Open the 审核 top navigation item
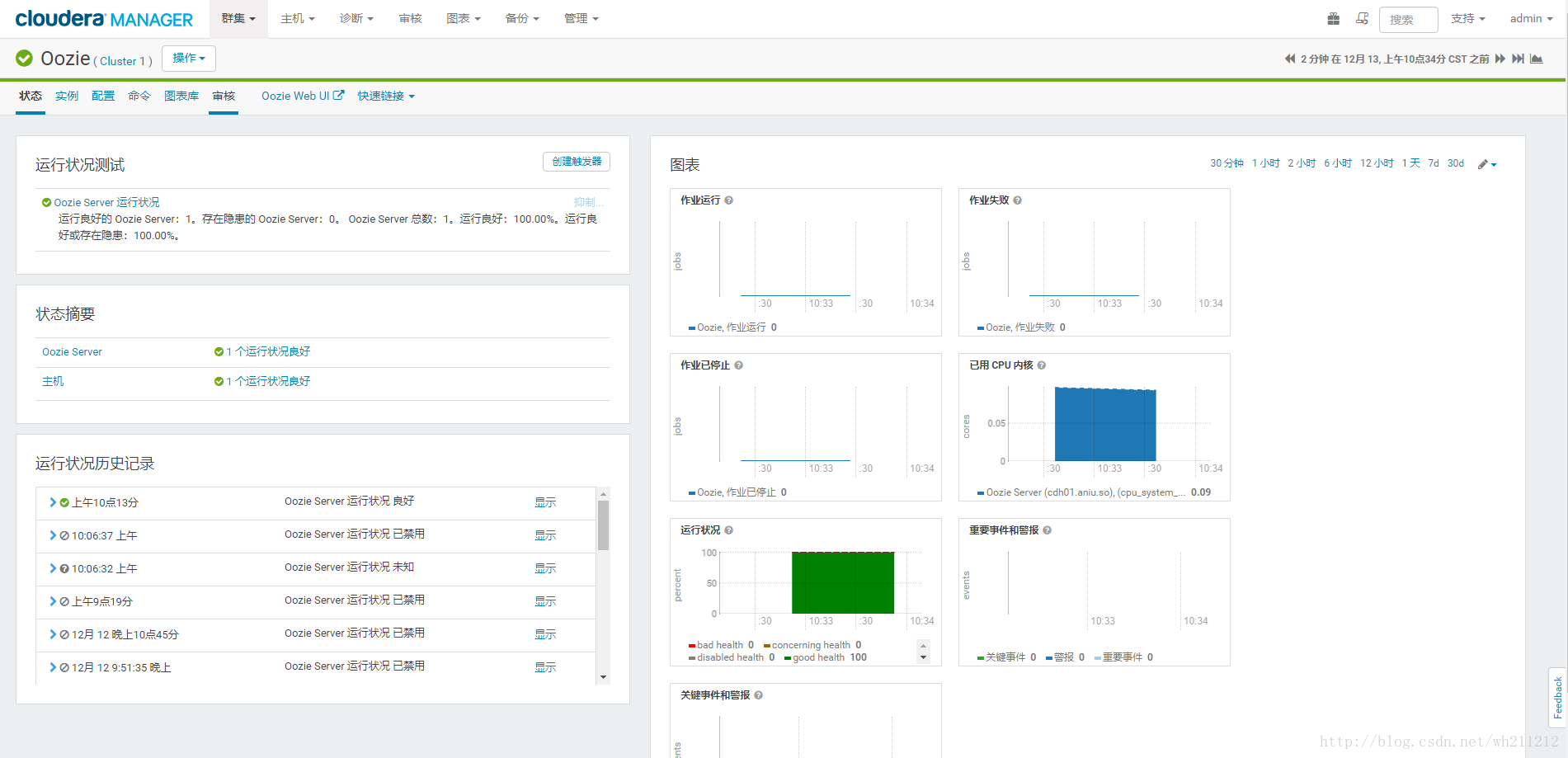The image size is (1568, 758). pyautogui.click(x=410, y=18)
